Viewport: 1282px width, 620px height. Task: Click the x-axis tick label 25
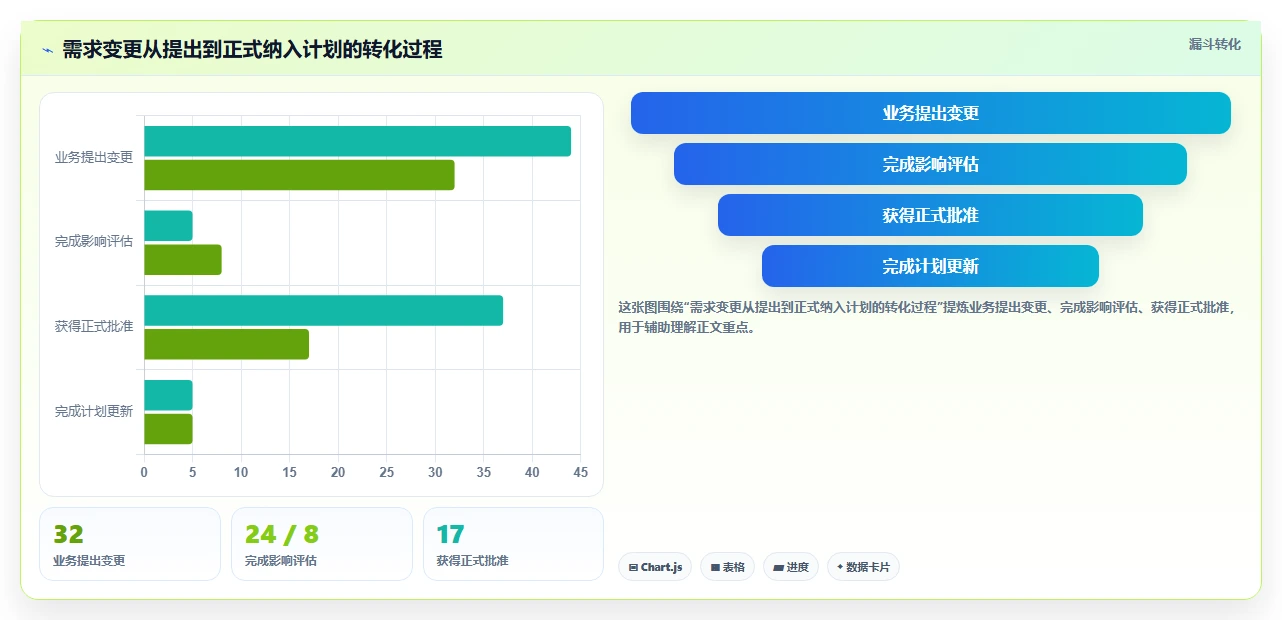(x=386, y=472)
